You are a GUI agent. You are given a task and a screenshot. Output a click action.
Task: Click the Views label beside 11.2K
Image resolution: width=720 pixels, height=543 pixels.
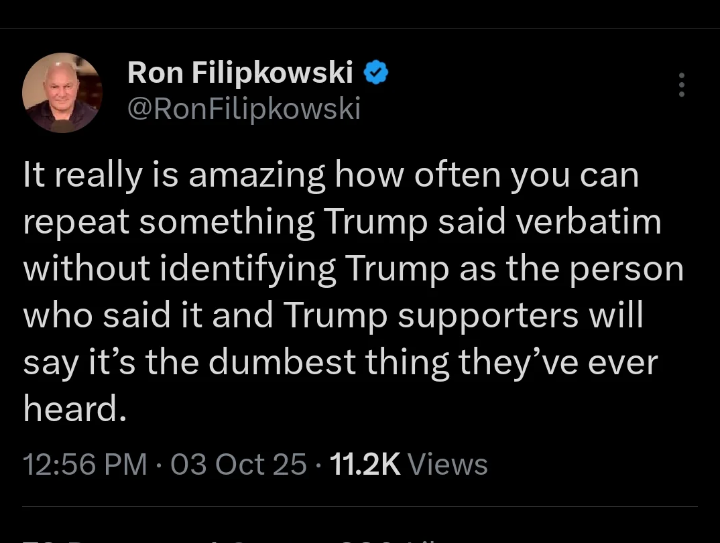[x=449, y=465]
